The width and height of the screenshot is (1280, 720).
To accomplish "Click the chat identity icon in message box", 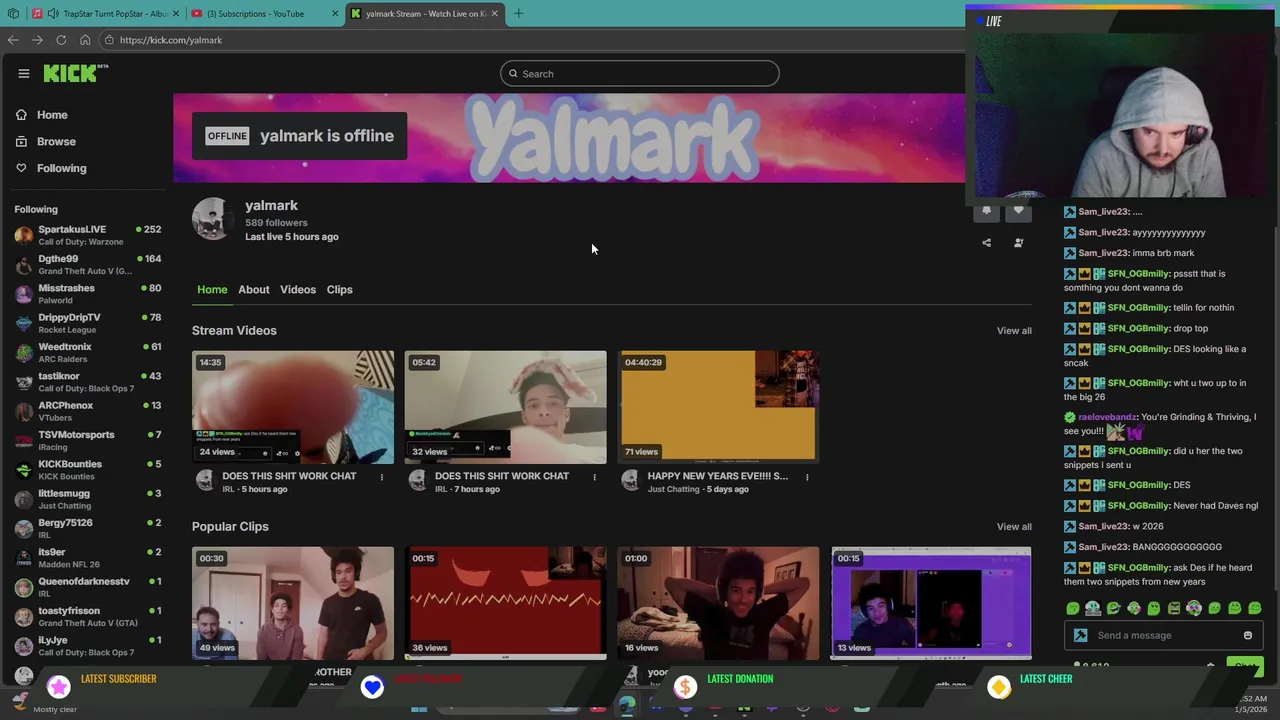I will (x=1080, y=635).
